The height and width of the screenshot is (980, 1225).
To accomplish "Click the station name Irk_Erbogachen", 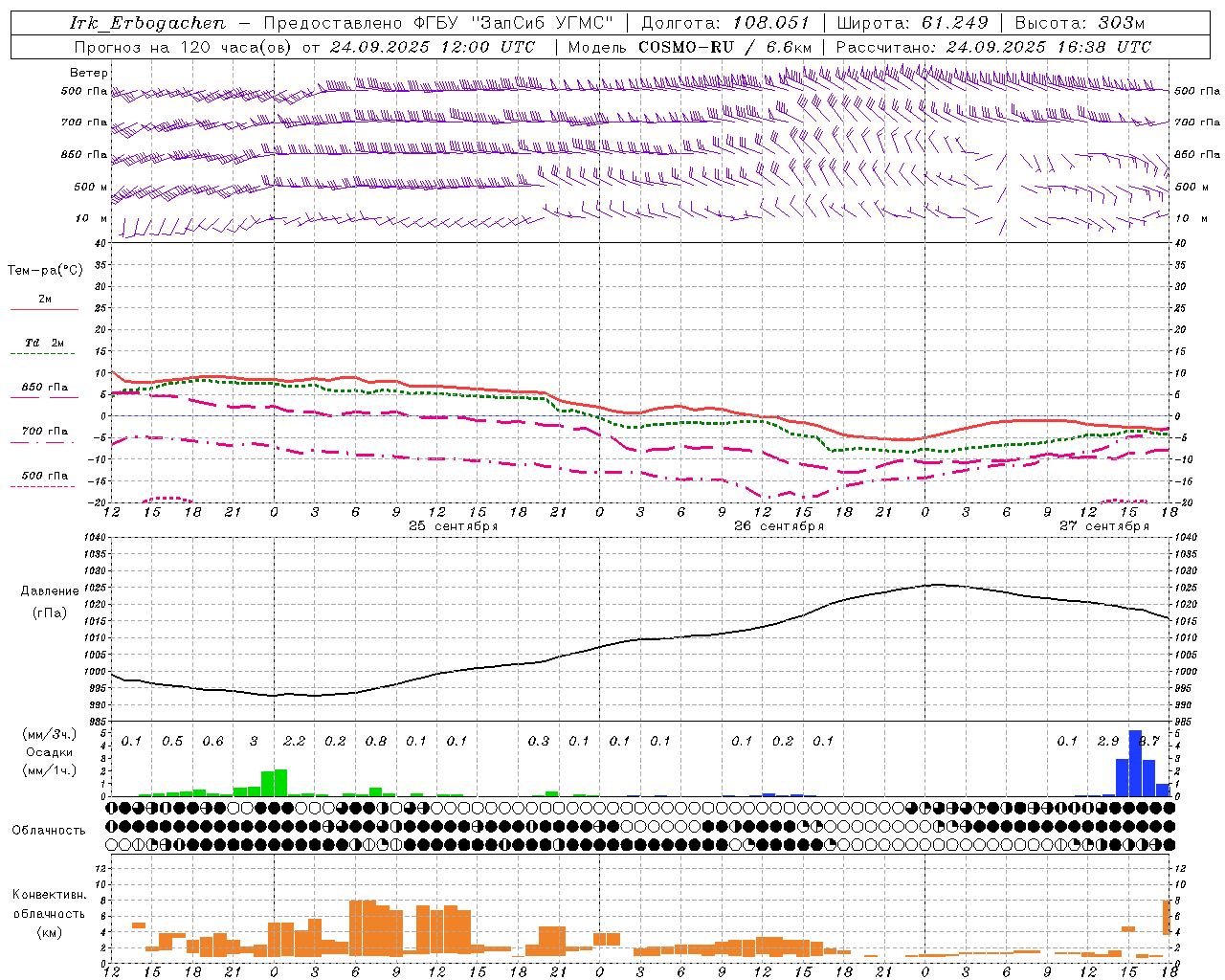I will coord(147,23).
